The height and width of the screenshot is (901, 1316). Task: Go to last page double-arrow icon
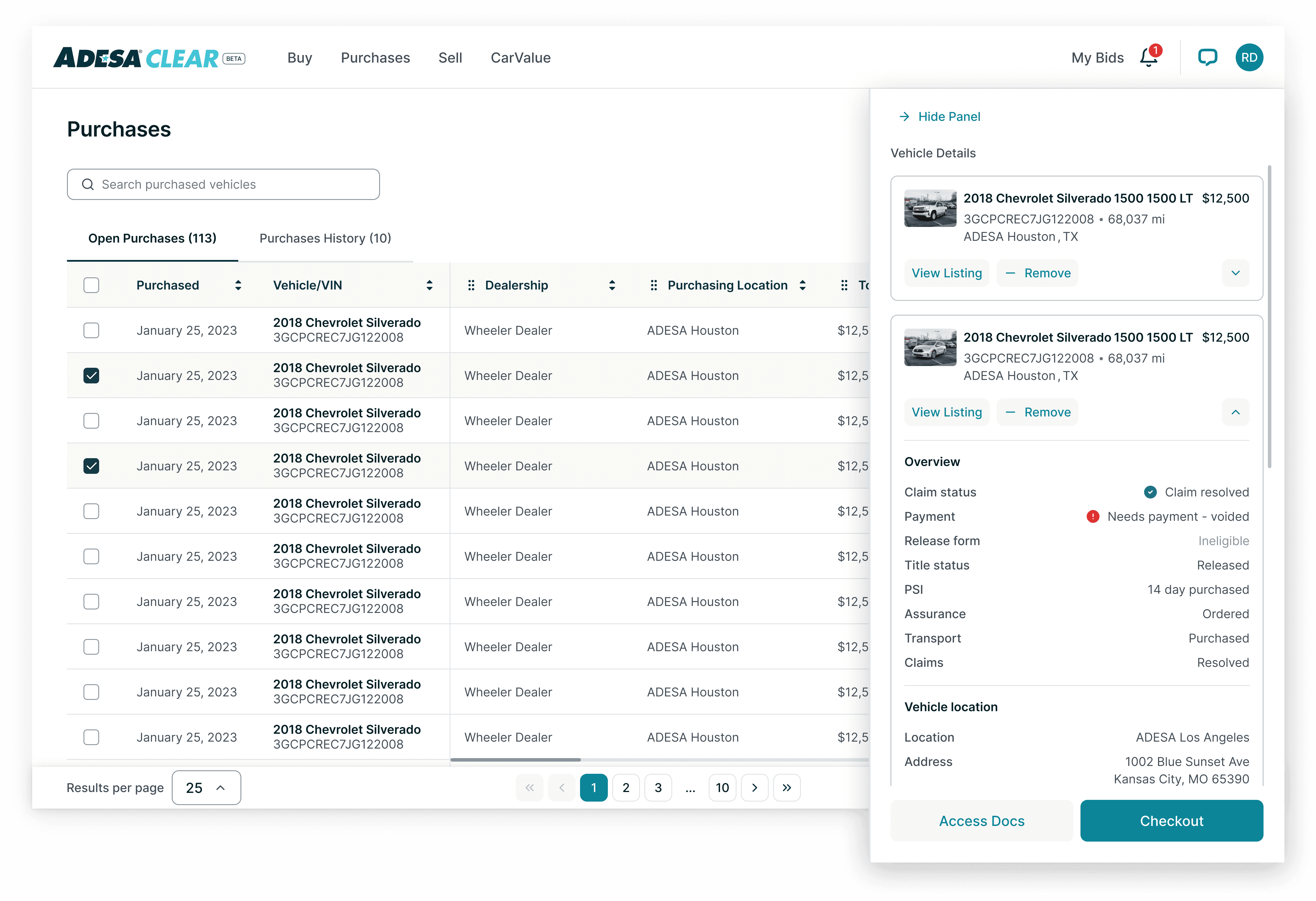[786, 788]
